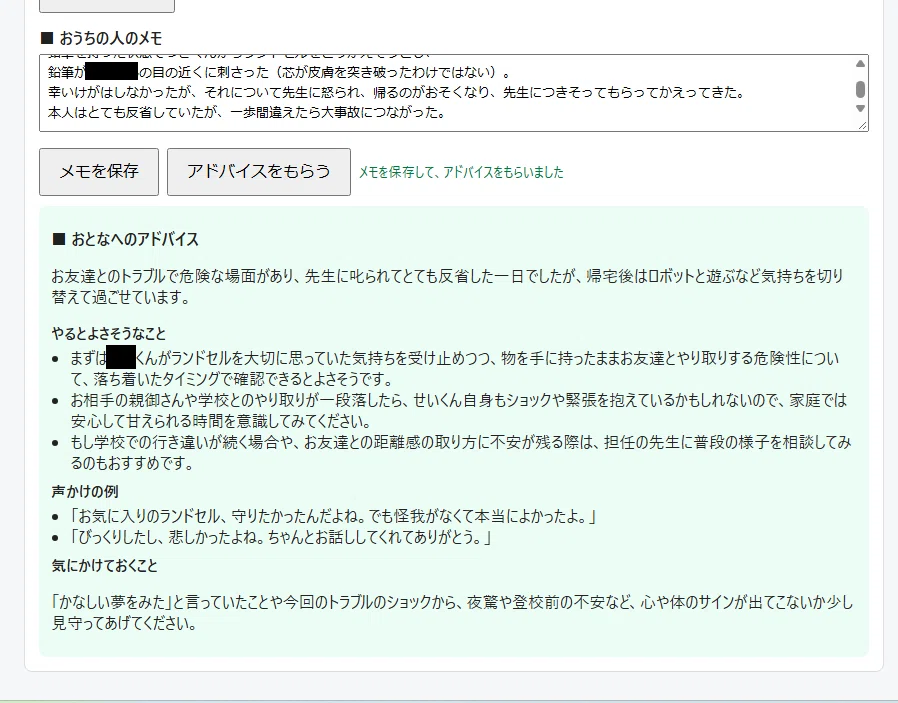
Task: Select the subheading 気にかけておくこと
Action: (105, 566)
